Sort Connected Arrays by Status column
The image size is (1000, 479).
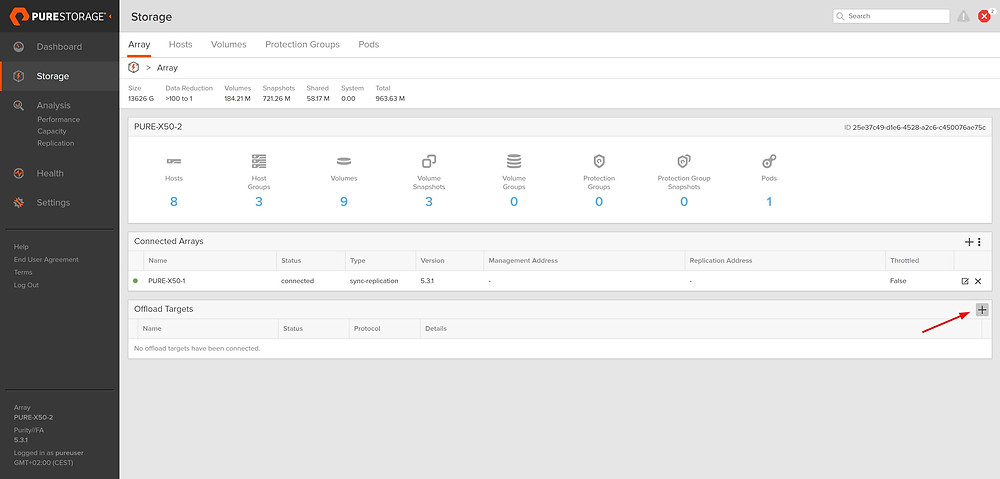[291, 261]
